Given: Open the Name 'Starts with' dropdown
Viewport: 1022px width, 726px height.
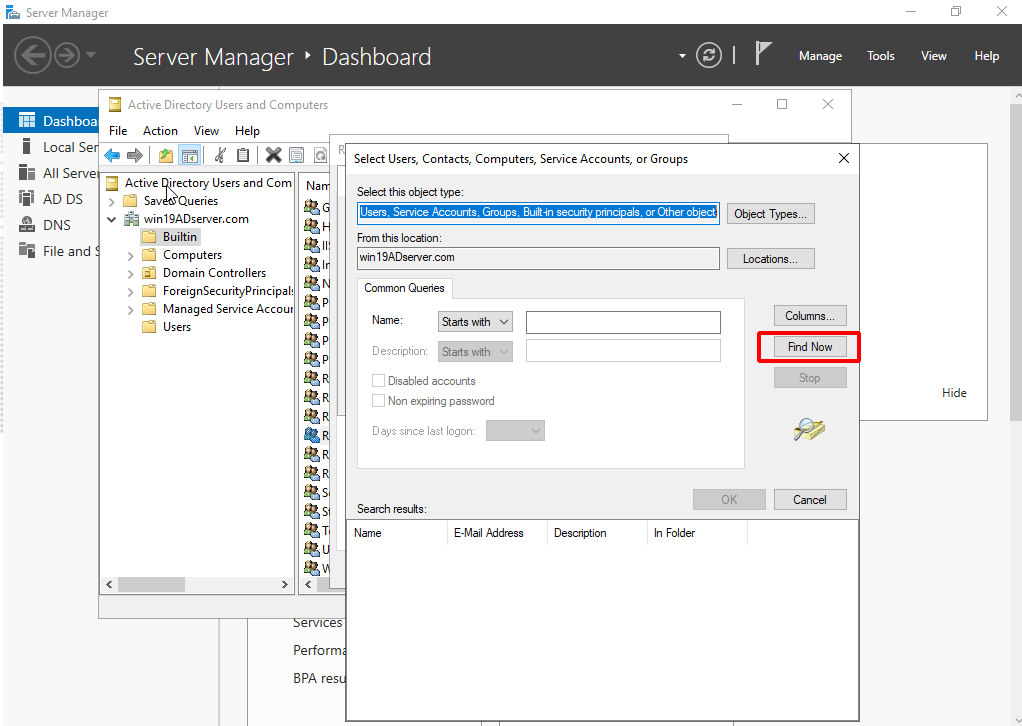Looking at the screenshot, I should click(x=475, y=322).
